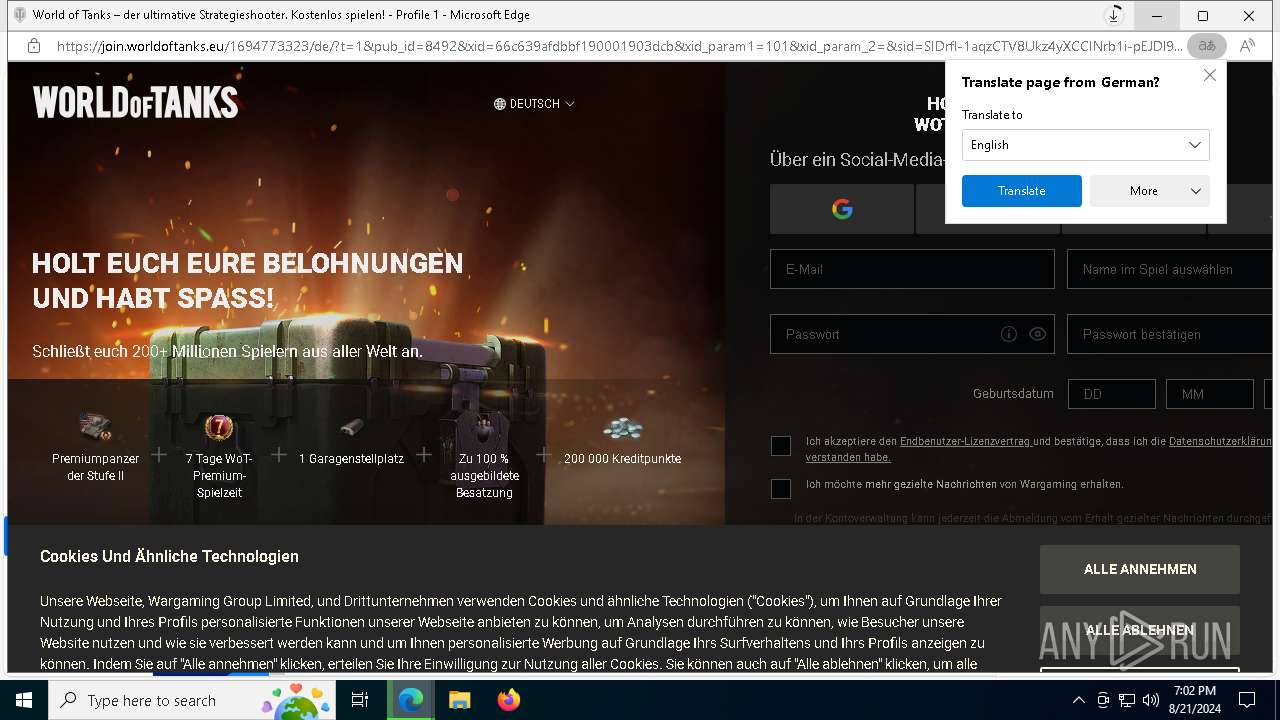Click the password info icon
Image resolution: width=1280 pixels, height=720 pixels.
1008,334
